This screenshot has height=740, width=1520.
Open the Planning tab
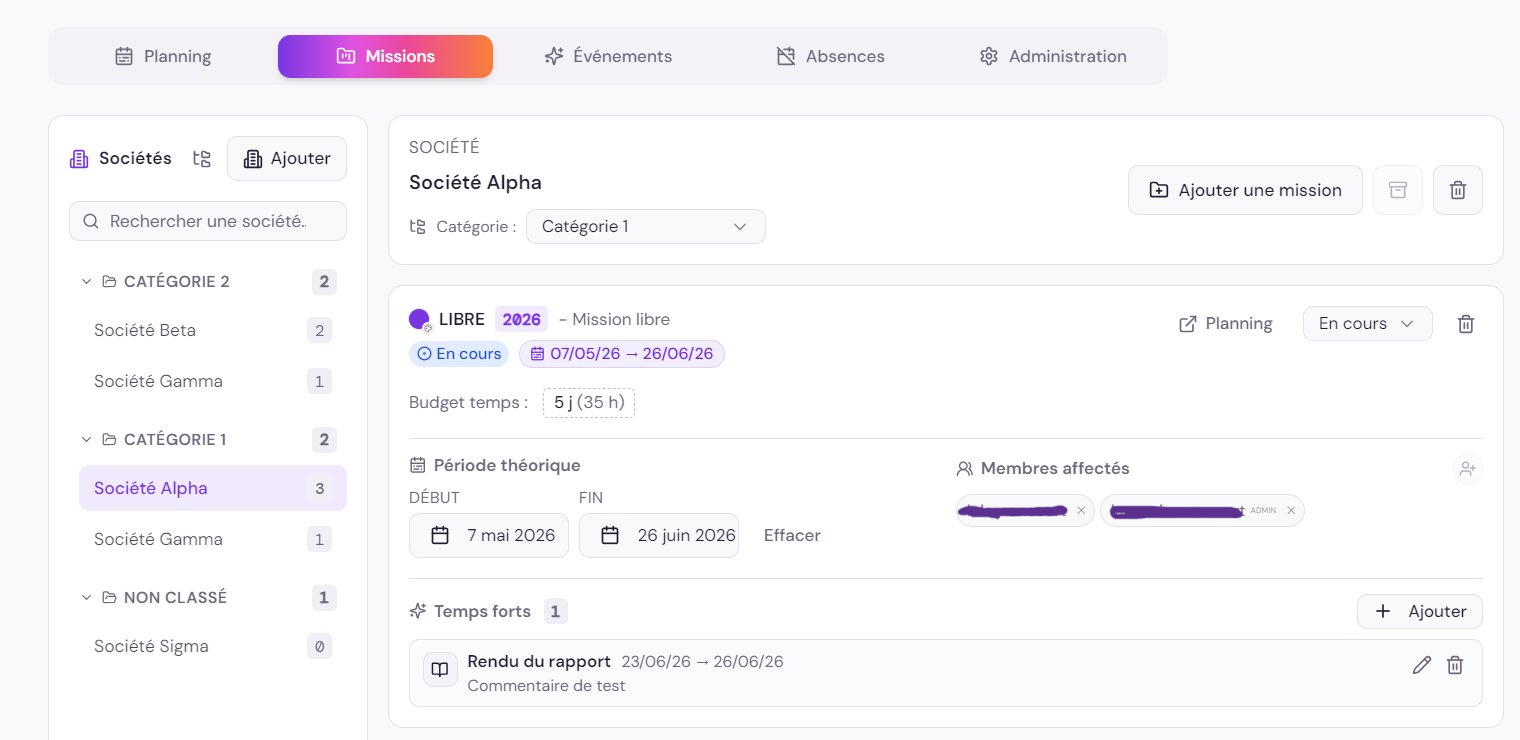pos(163,56)
